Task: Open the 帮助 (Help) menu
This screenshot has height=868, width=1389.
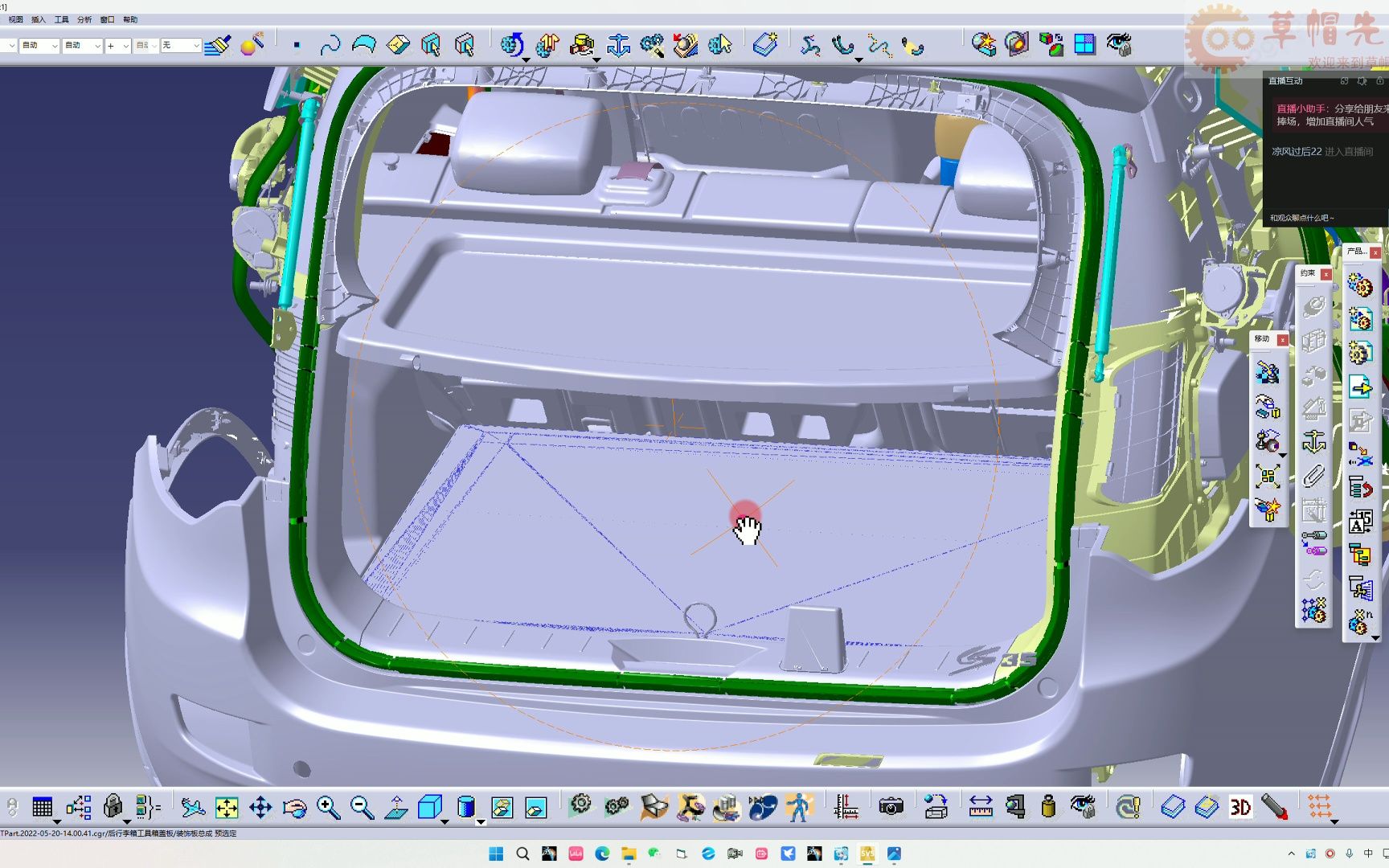Action: 130,19
